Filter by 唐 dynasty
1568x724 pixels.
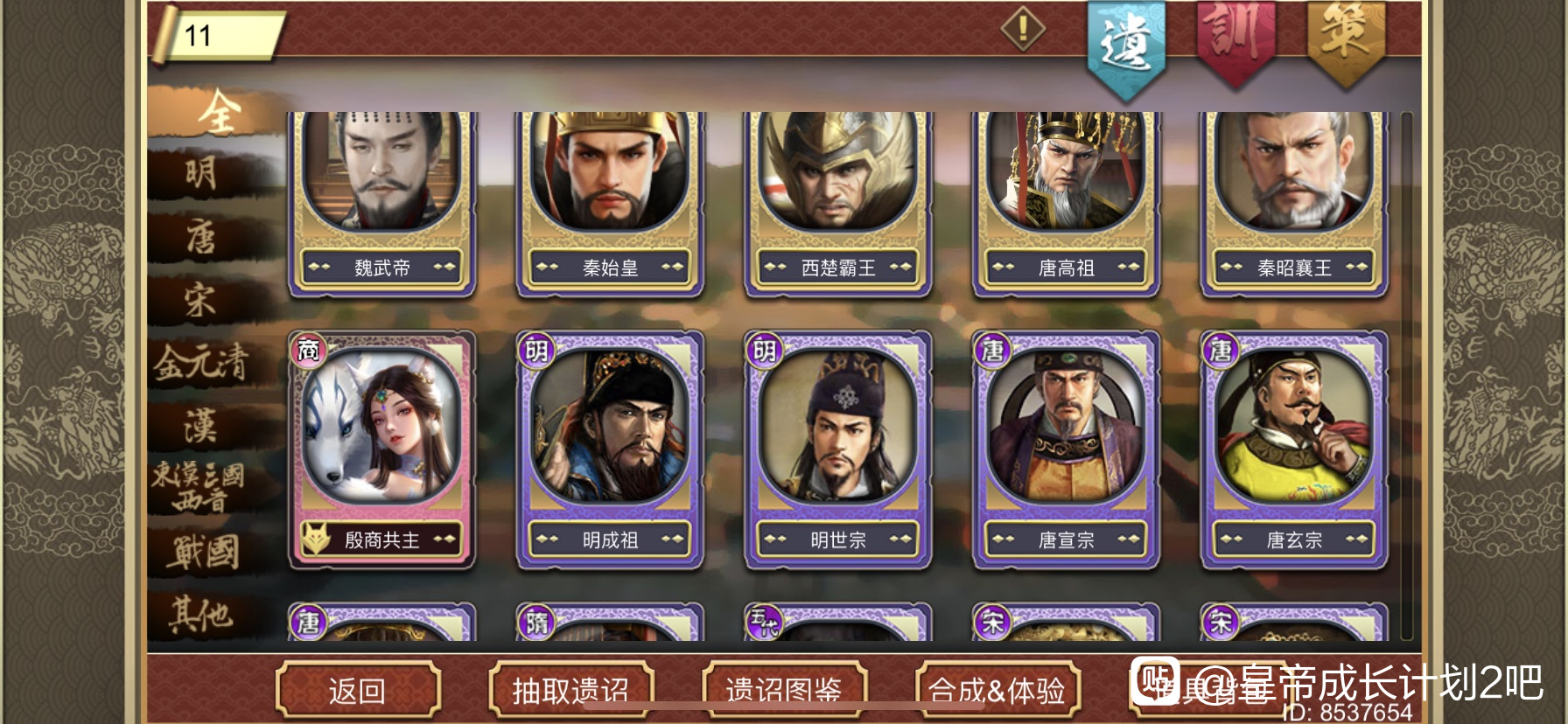tap(201, 236)
